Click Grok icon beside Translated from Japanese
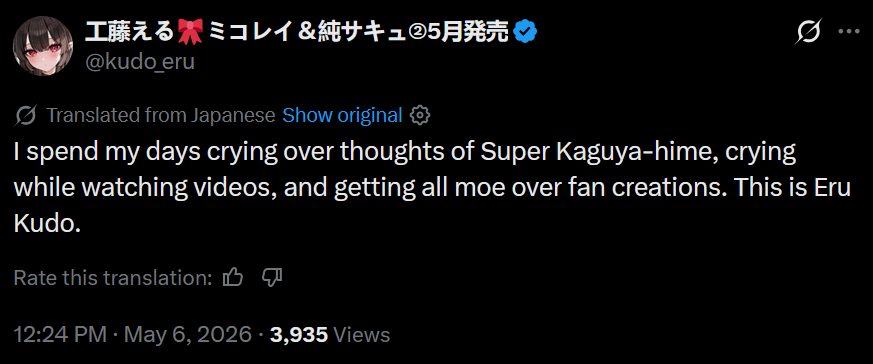This screenshot has height=364, width=873. coord(26,116)
